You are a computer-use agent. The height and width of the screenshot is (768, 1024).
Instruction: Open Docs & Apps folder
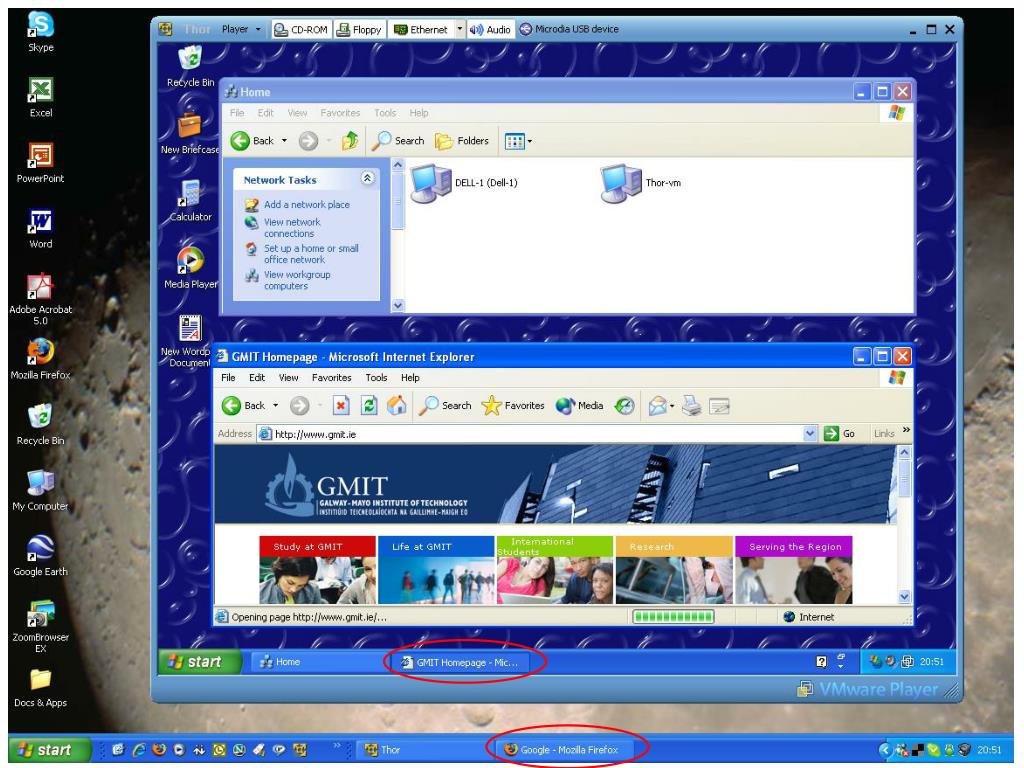(x=40, y=687)
